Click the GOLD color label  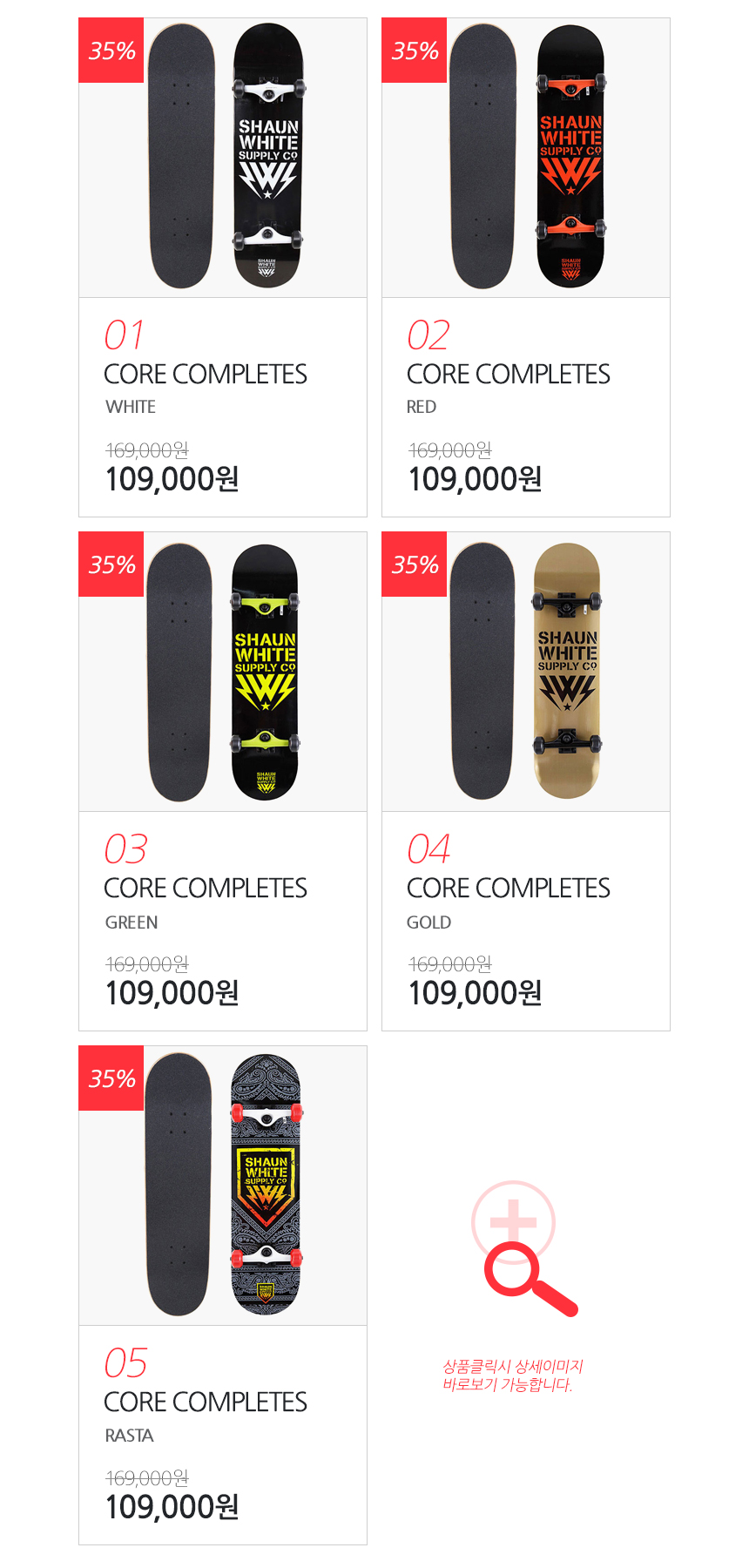pyautogui.click(x=428, y=923)
